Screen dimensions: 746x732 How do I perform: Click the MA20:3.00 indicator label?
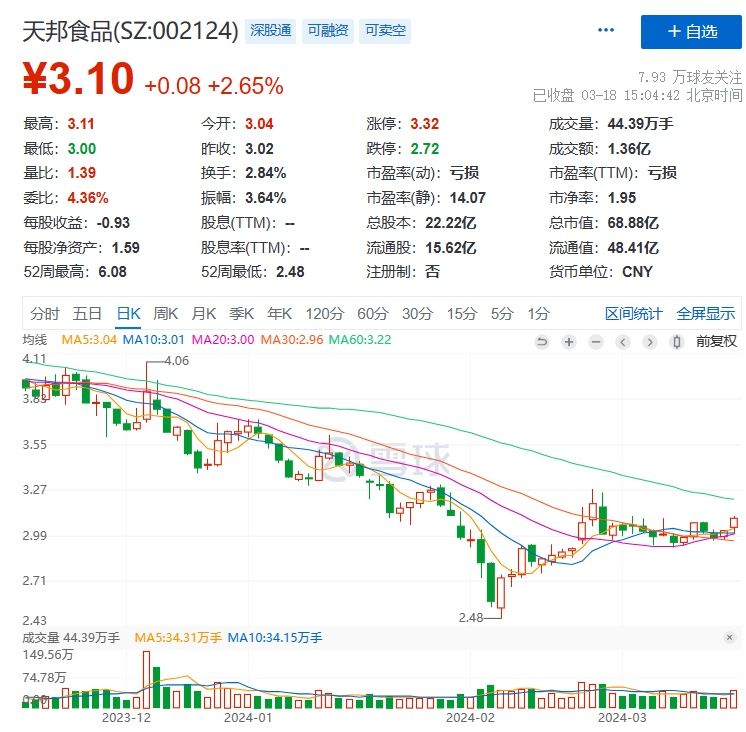click(x=223, y=340)
